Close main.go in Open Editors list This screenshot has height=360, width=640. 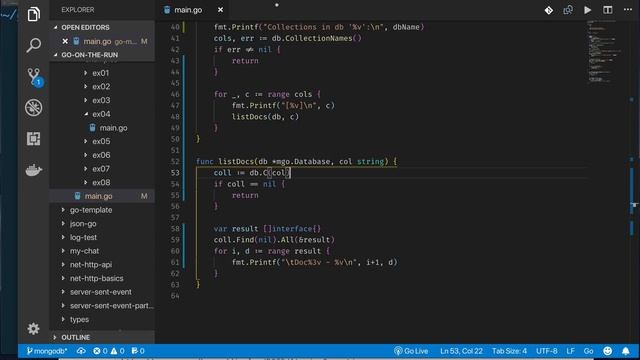pyautogui.click(x=65, y=41)
